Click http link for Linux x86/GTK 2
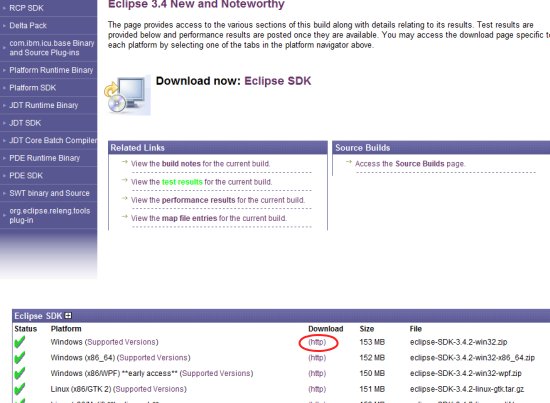550x403 pixels. (x=317, y=389)
